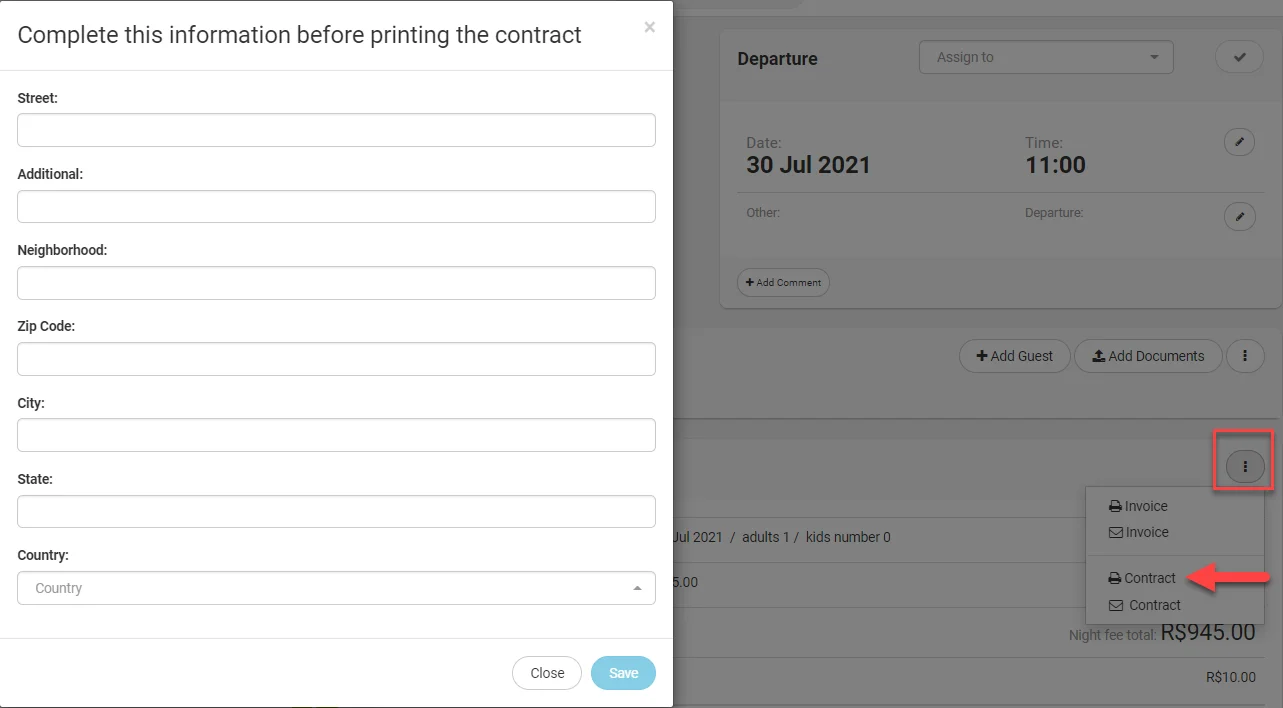Choose the email Invoice menu option
This screenshot has height=708, width=1283.
(x=1138, y=532)
